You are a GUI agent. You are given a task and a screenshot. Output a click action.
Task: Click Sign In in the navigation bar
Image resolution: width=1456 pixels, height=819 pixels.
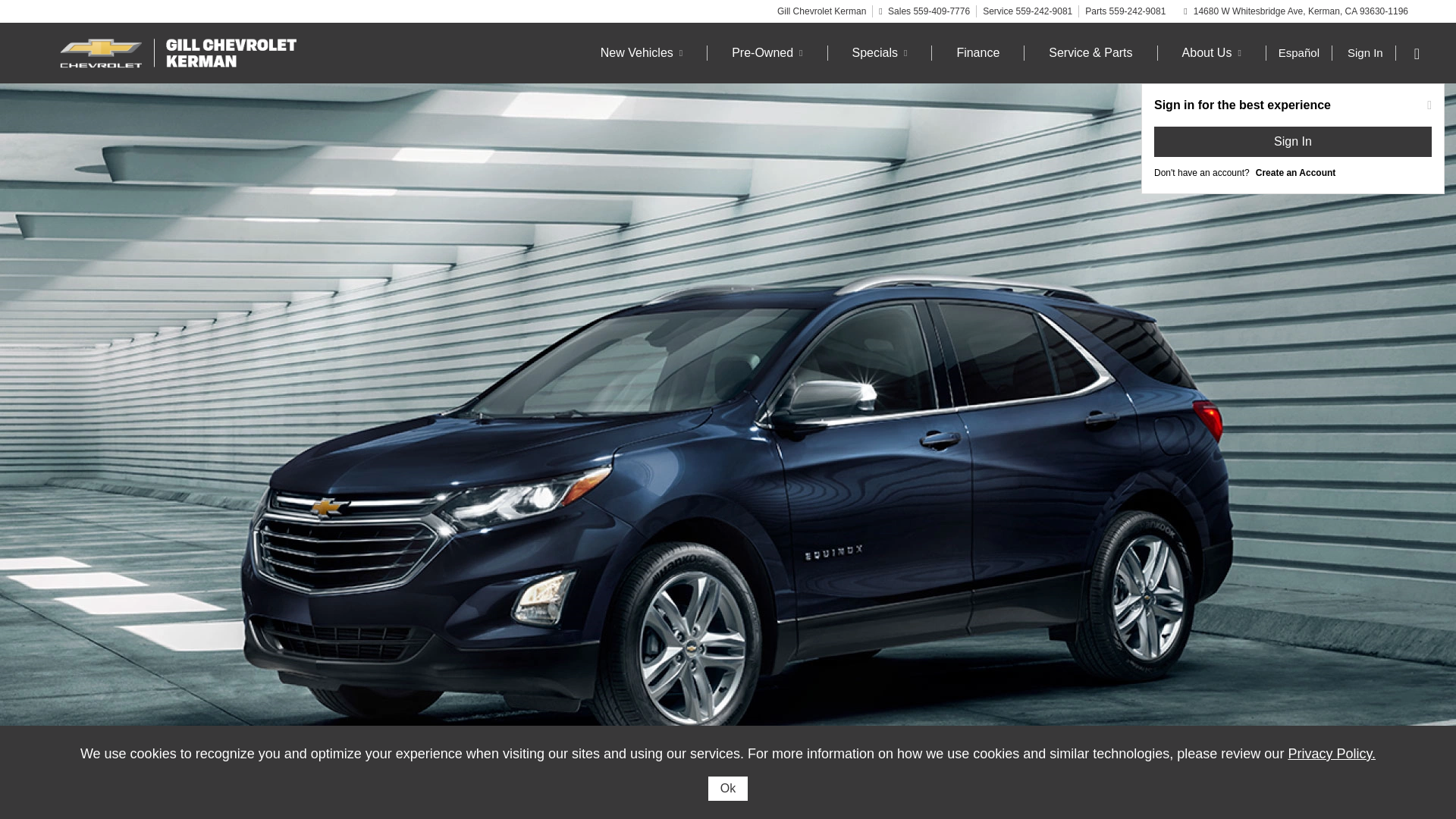[1365, 53]
